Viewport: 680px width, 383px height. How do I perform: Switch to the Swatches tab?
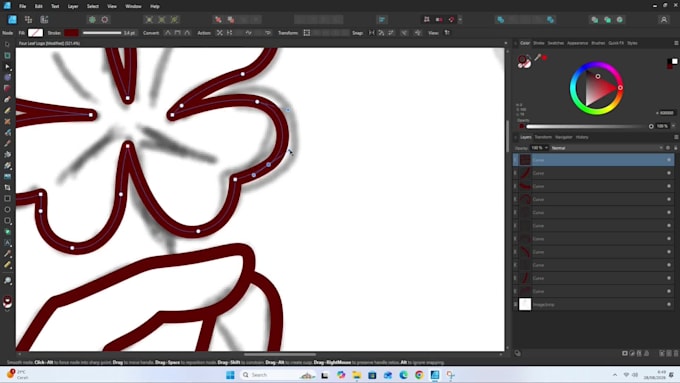(x=556, y=43)
